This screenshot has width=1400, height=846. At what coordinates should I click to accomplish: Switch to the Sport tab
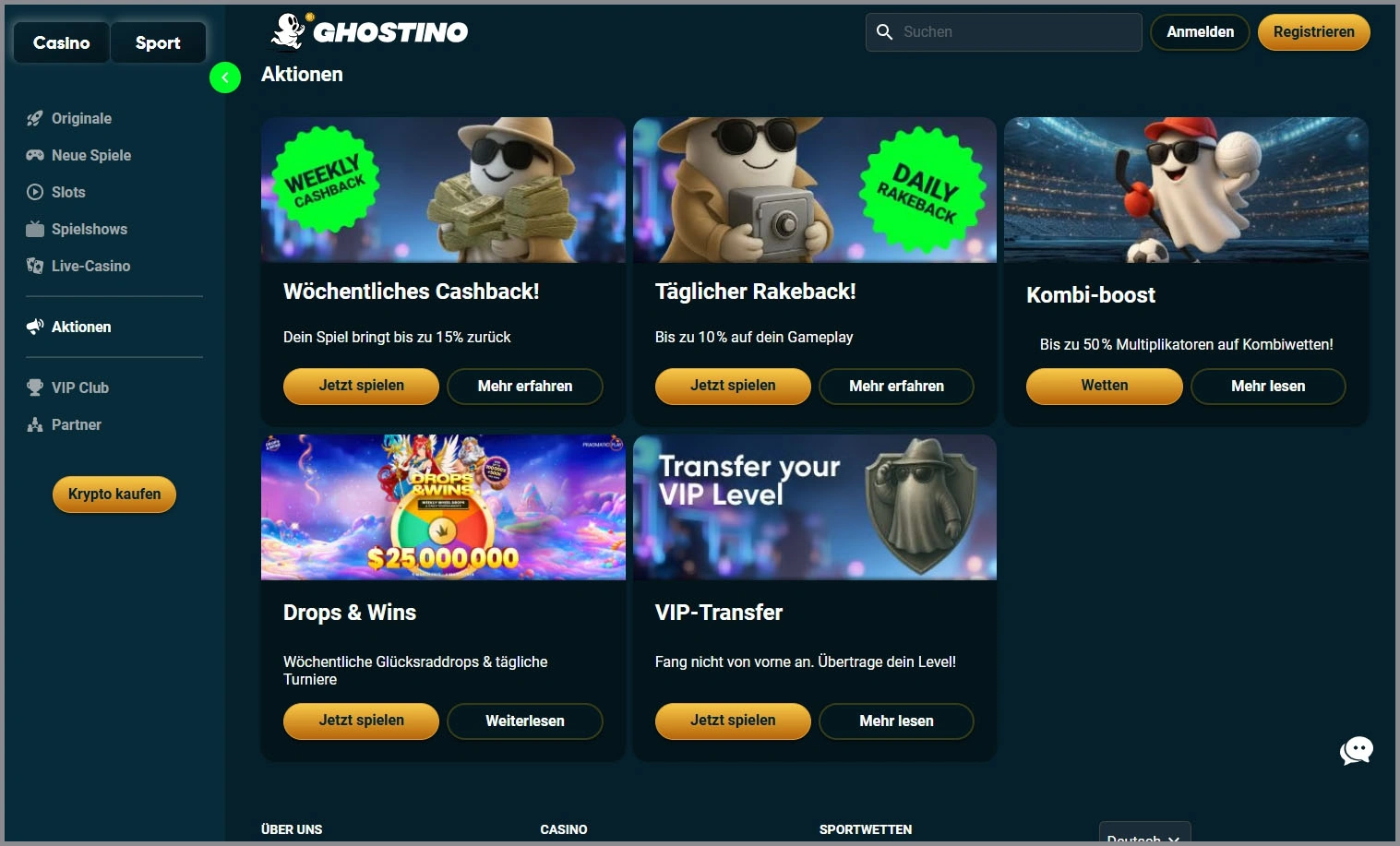[158, 42]
